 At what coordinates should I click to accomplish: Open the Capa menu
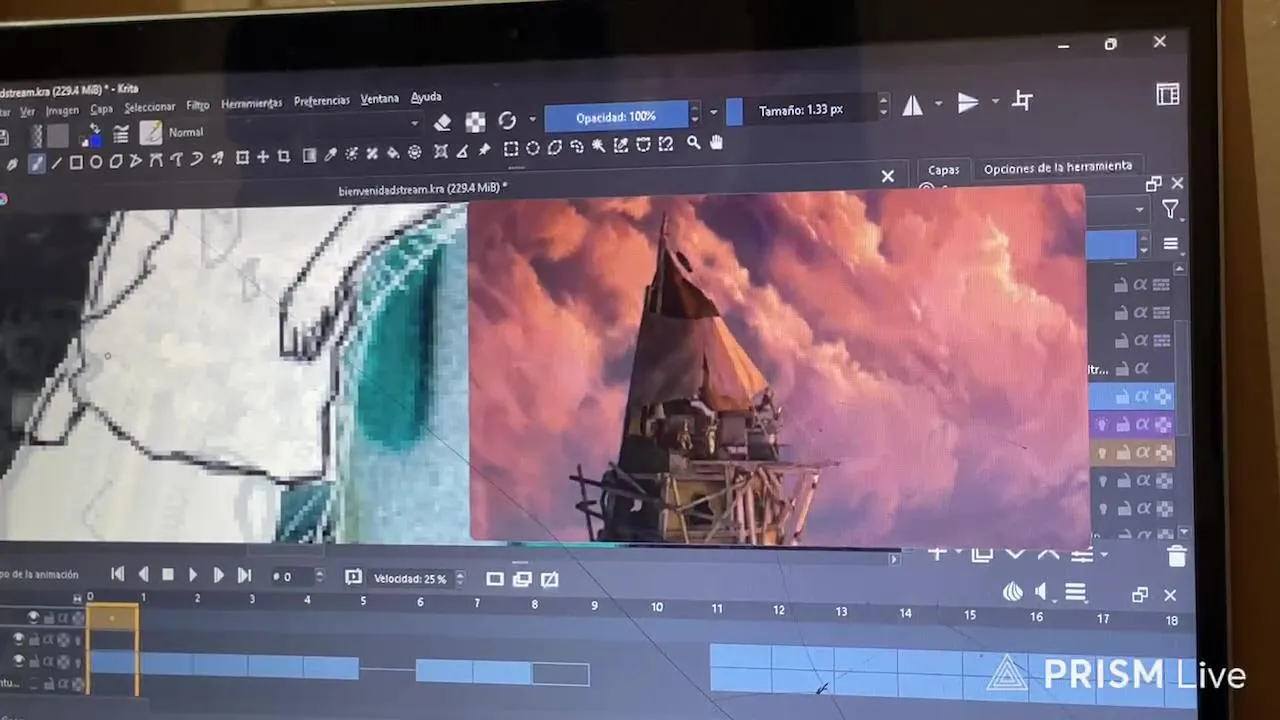[101, 109]
